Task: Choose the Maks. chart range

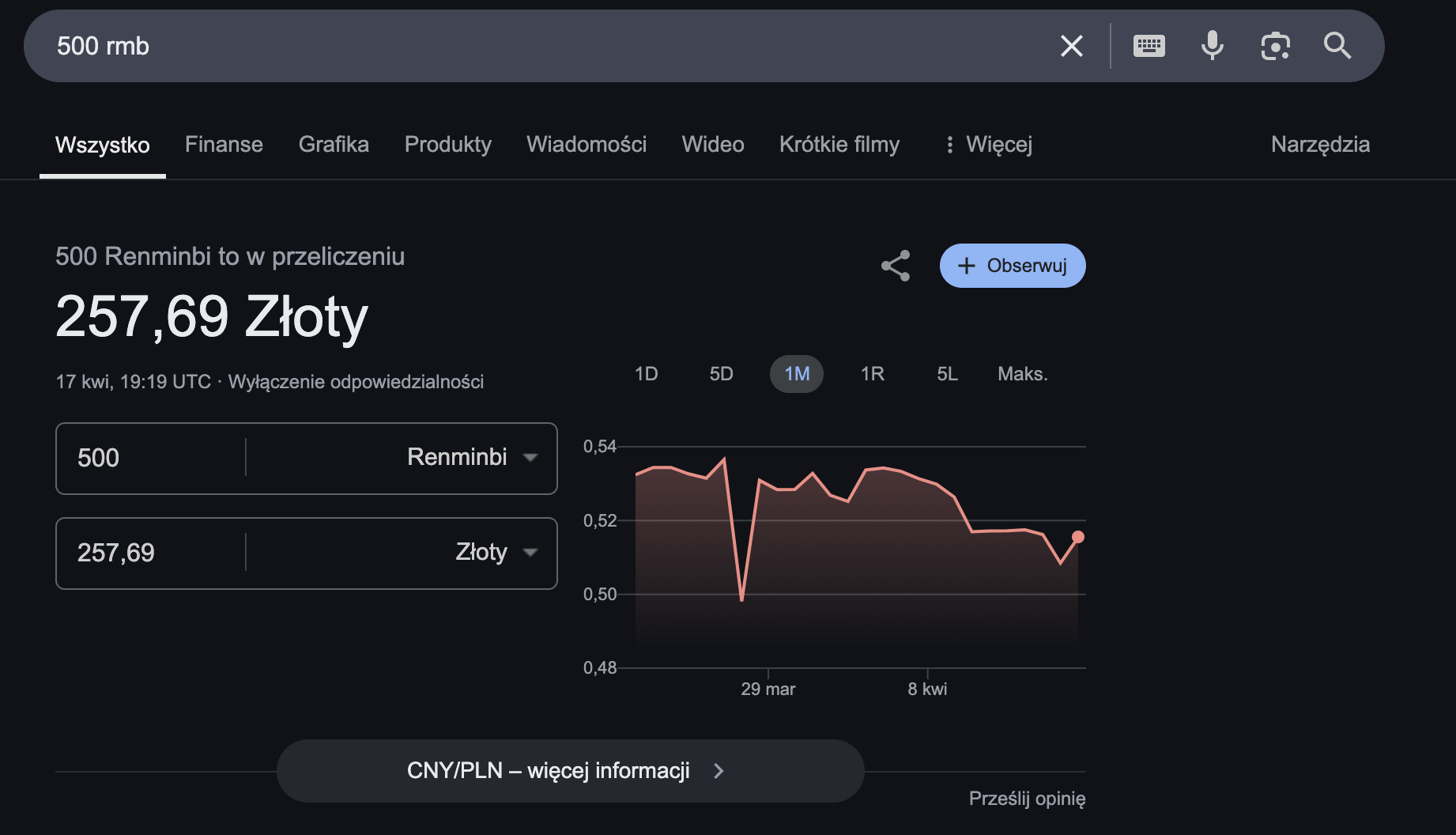Action: (x=1022, y=374)
